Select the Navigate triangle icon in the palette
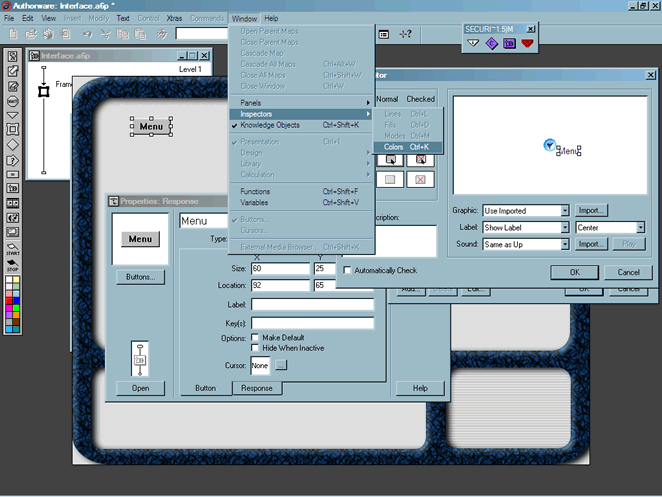 pos(13,115)
